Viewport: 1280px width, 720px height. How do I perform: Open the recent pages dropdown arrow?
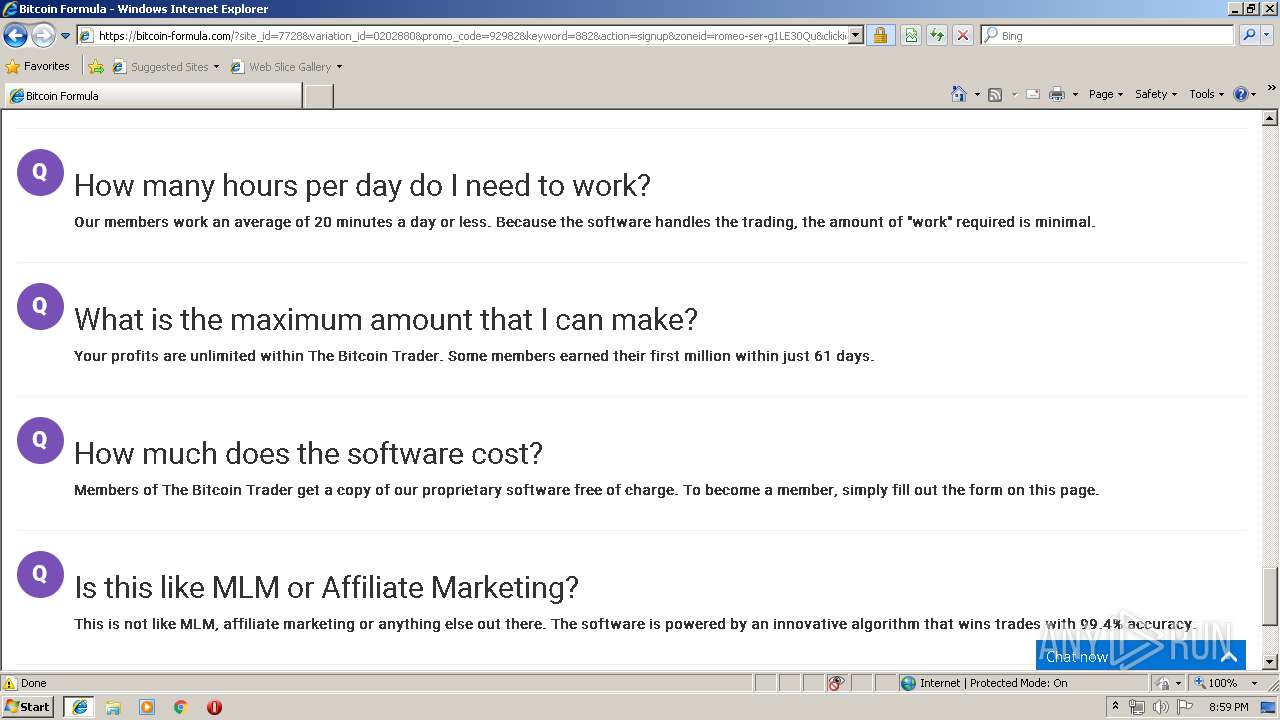point(65,36)
